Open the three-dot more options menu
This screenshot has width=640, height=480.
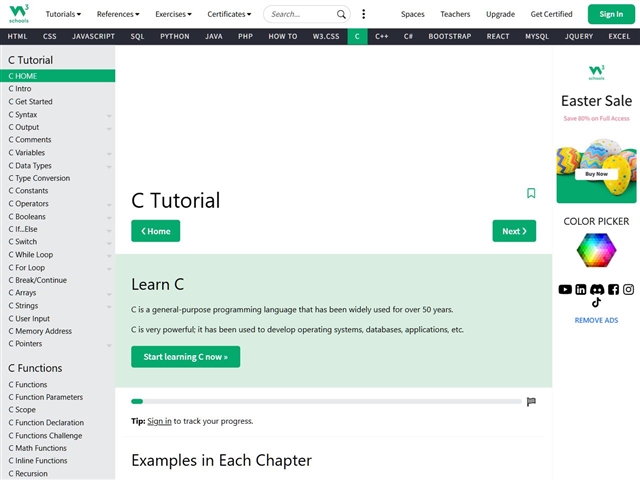click(363, 14)
